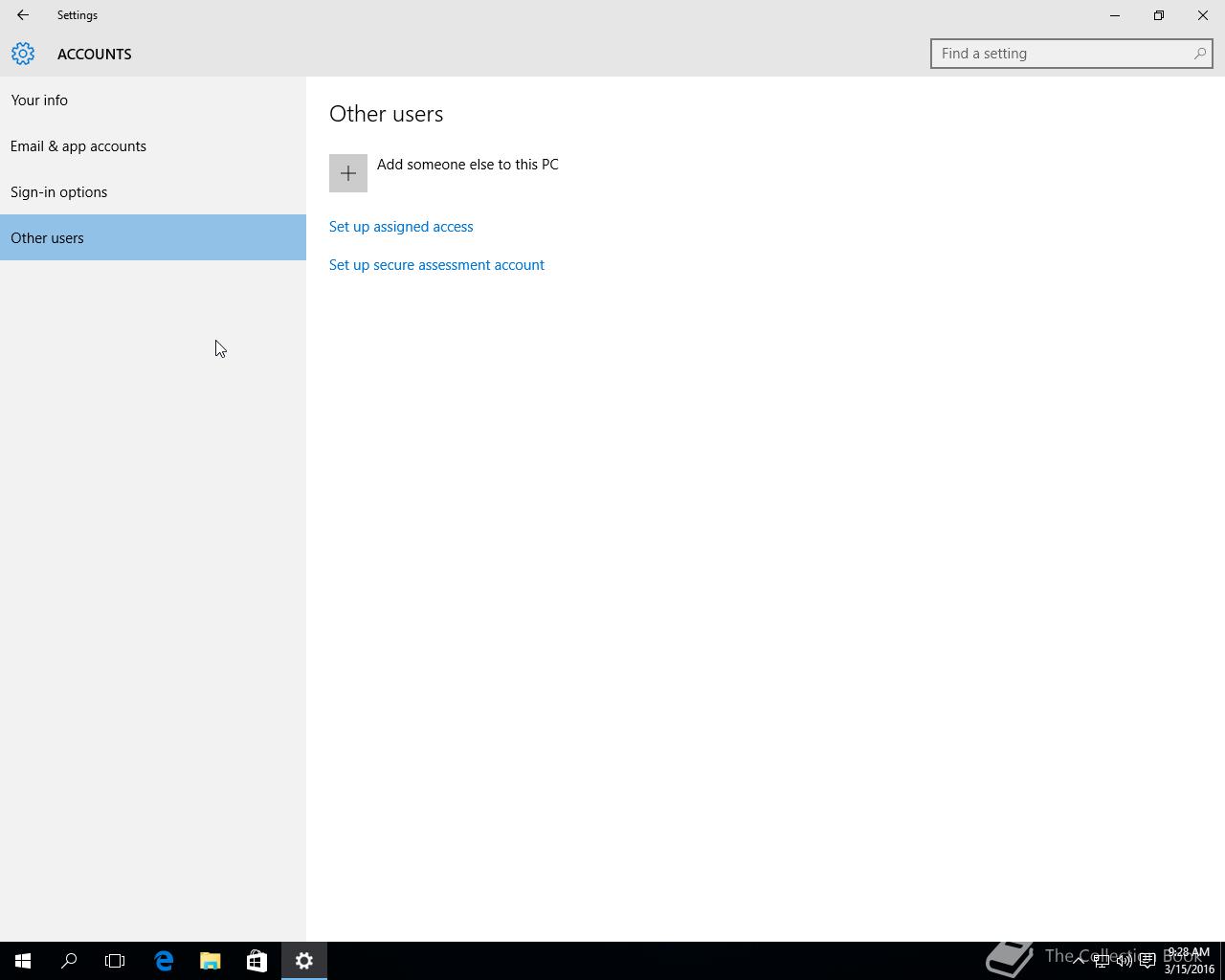Click the Accounts gear icon

(x=23, y=54)
